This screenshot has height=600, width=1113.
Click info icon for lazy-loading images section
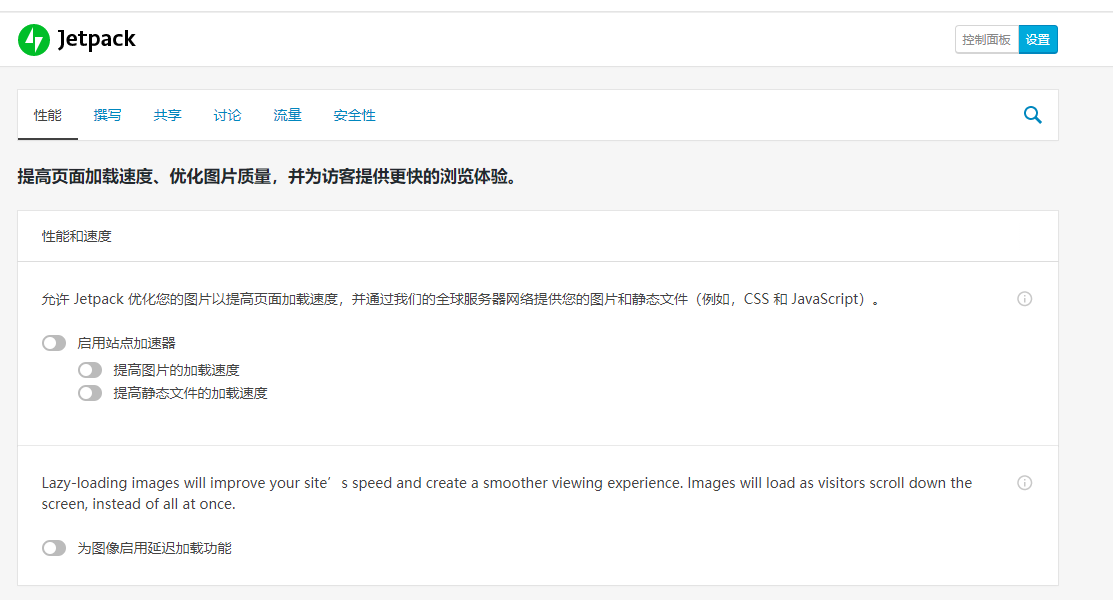pyautogui.click(x=1024, y=483)
